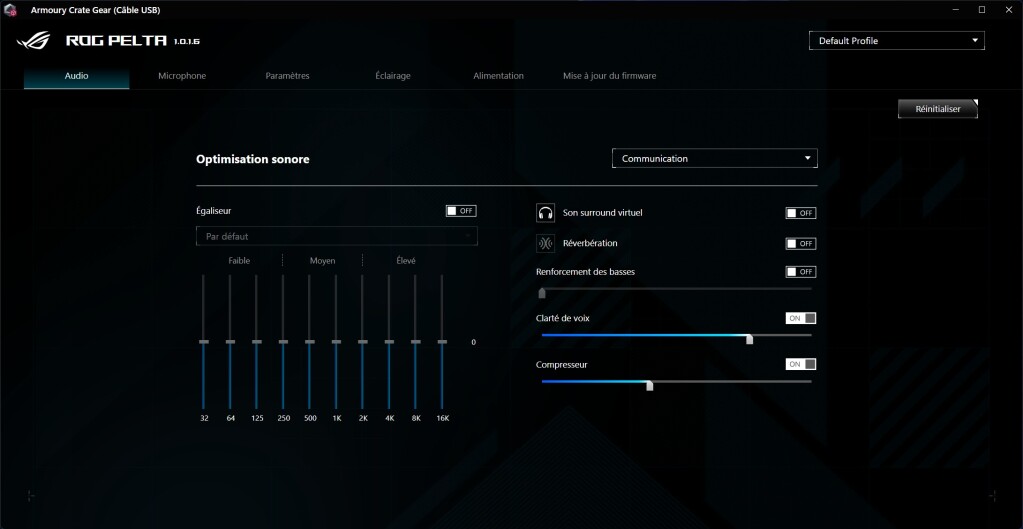Click the Renforcement des basses slider handle

coord(542,294)
